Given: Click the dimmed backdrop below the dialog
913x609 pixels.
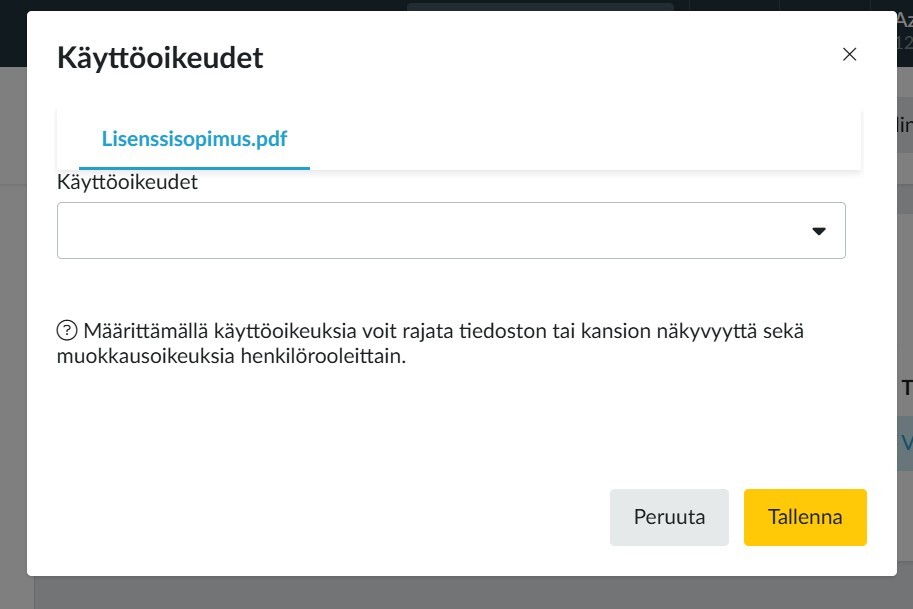Looking at the screenshot, I should tap(450, 593).
